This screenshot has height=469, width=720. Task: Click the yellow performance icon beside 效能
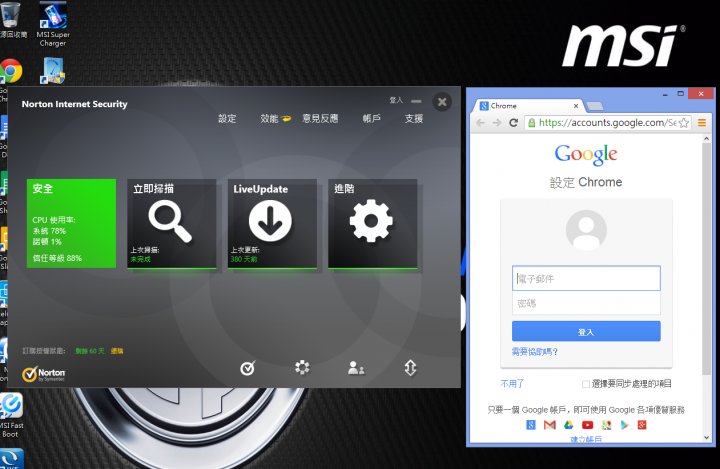click(286, 119)
